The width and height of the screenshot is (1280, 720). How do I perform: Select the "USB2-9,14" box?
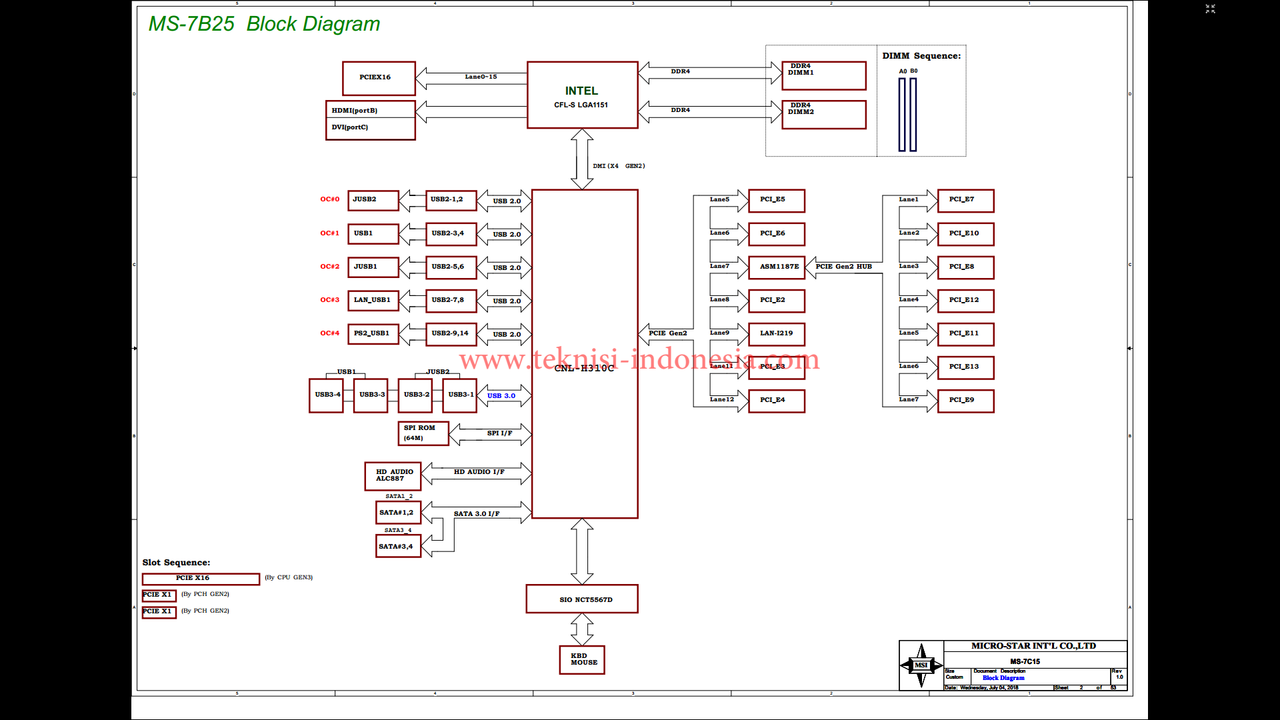tap(451, 333)
